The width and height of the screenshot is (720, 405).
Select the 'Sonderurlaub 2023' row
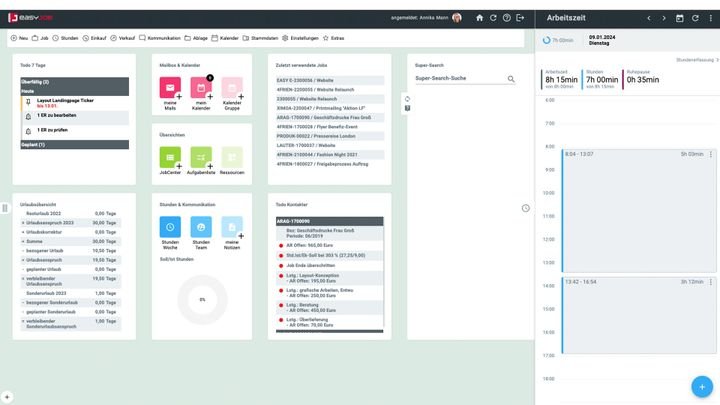(x=71, y=293)
